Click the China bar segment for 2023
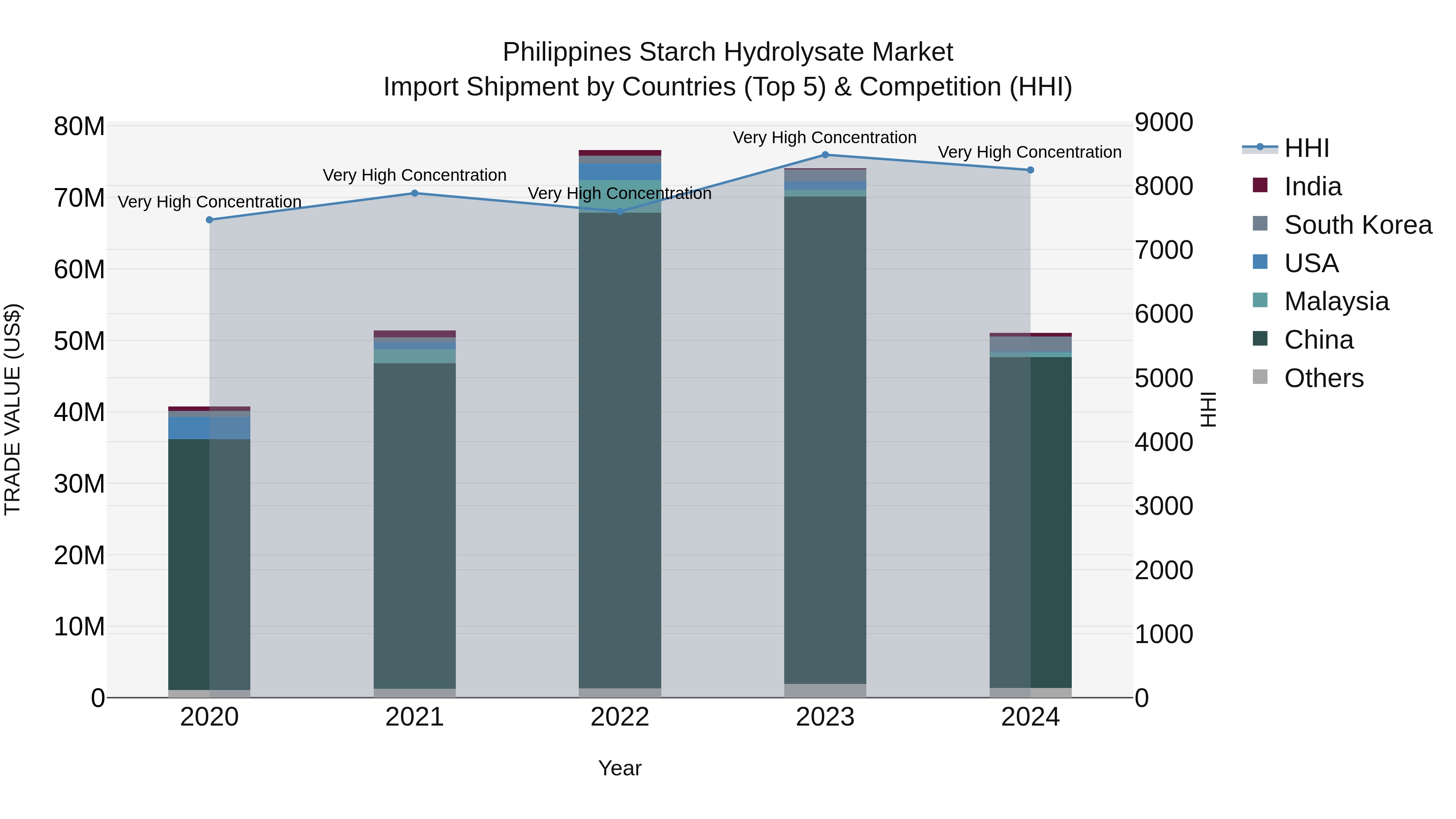This screenshot has height=819, width=1456. [825, 440]
